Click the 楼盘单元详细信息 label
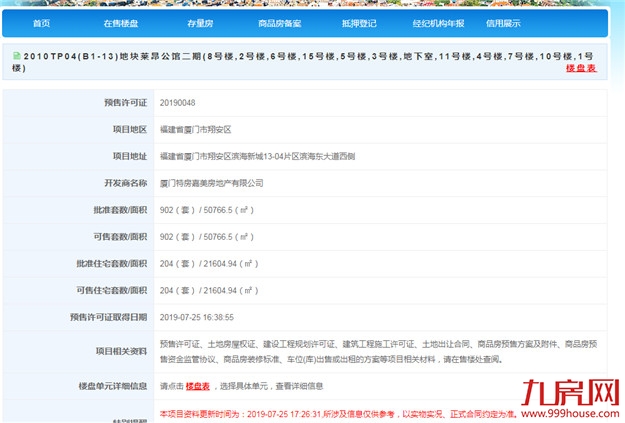625x423 pixels. coord(113,386)
